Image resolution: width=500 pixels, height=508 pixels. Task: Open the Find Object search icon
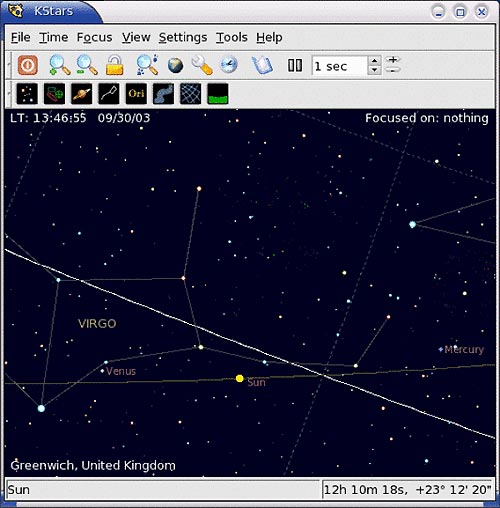click(147, 65)
